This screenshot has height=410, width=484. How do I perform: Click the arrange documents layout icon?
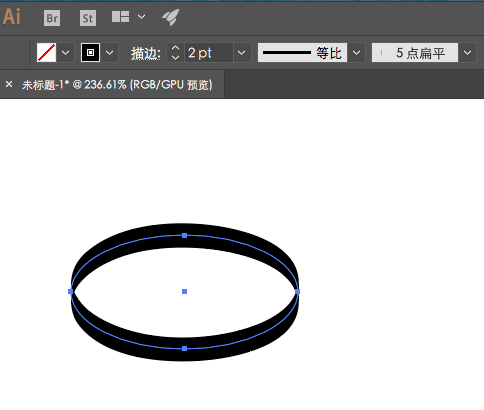click(120, 17)
